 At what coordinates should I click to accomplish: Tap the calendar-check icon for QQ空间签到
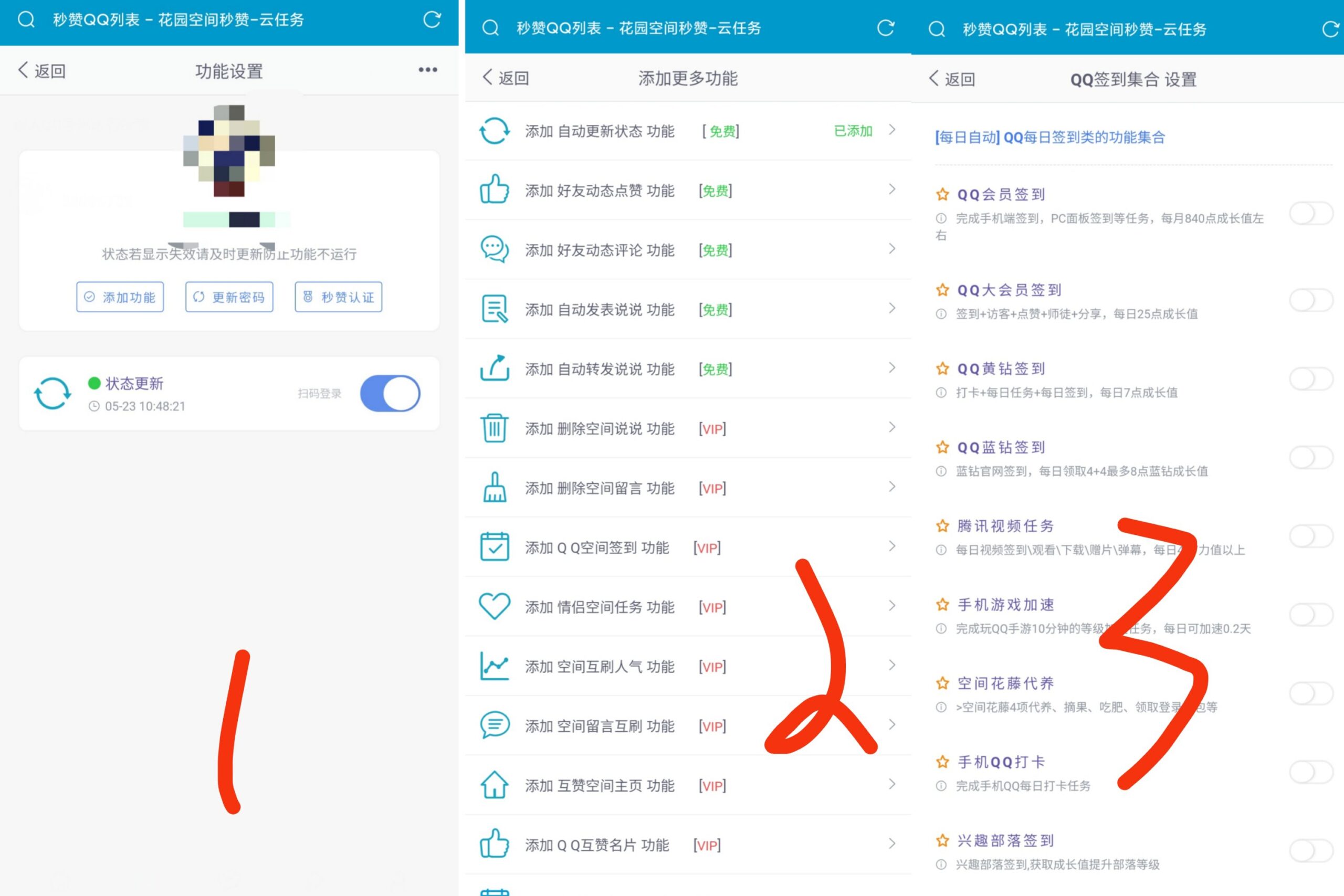click(x=494, y=546)
